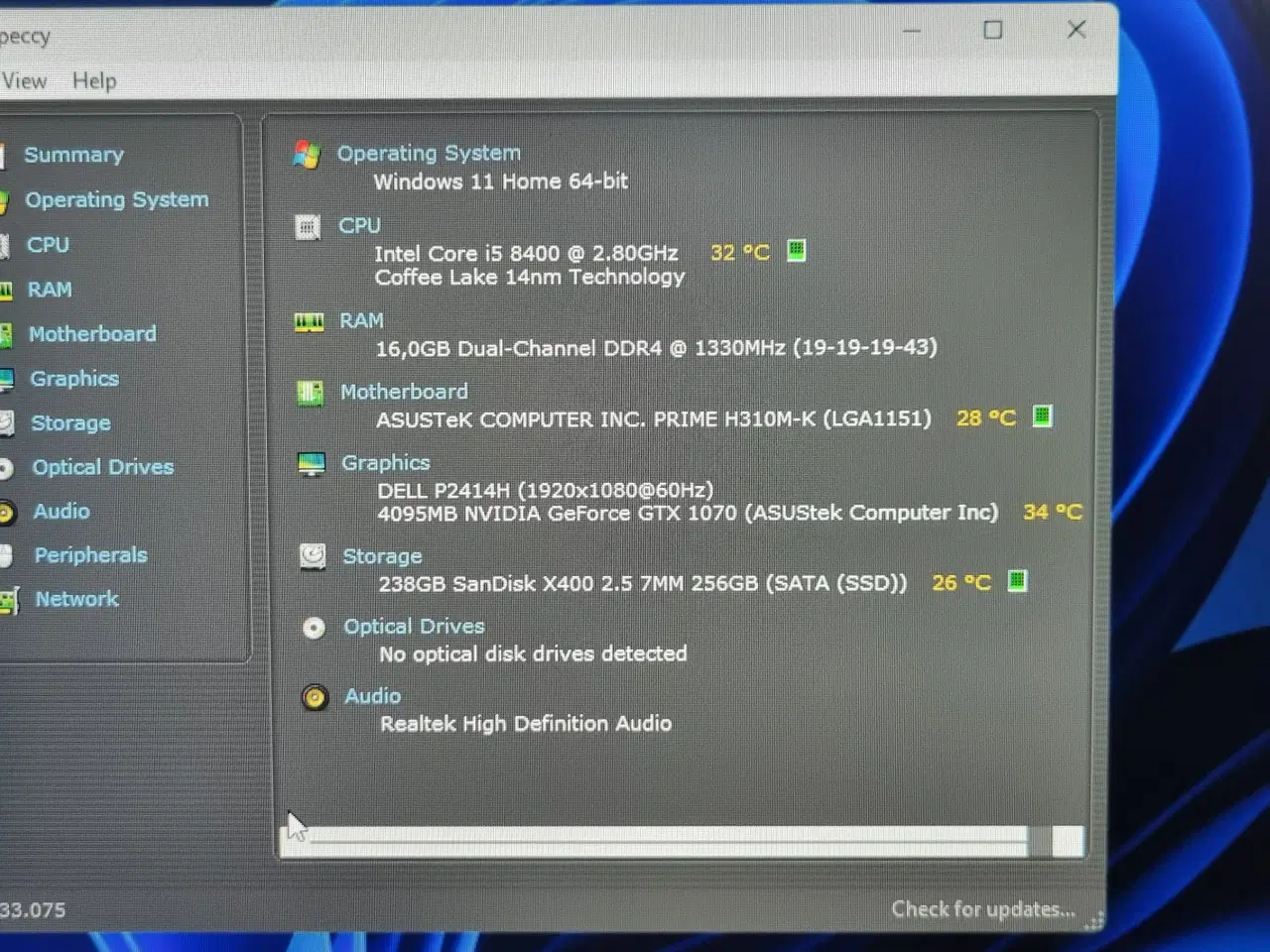The image size is (1270, 952).
Task: Maximize the Speccy window
Action: [x=993, y=30]
